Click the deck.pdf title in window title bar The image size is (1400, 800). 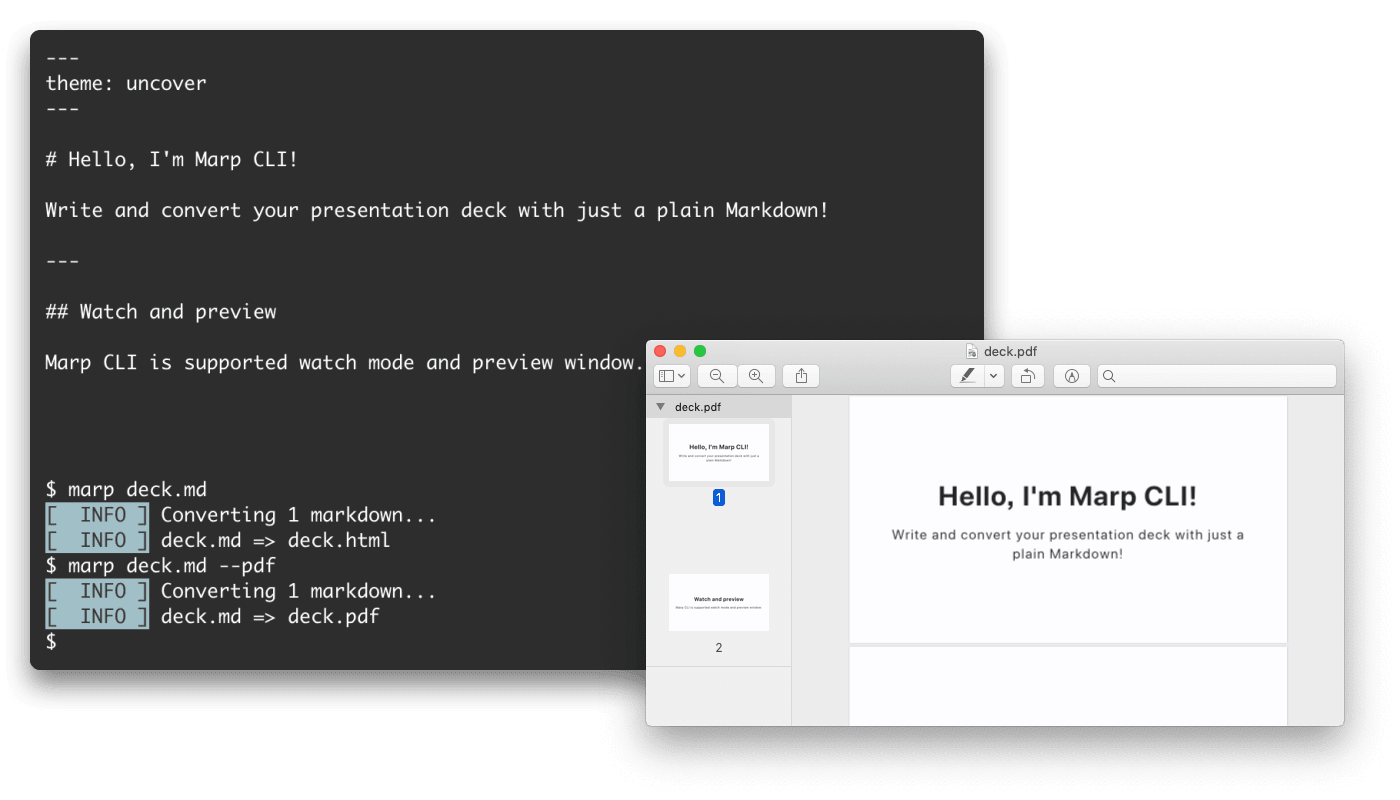1010,351
